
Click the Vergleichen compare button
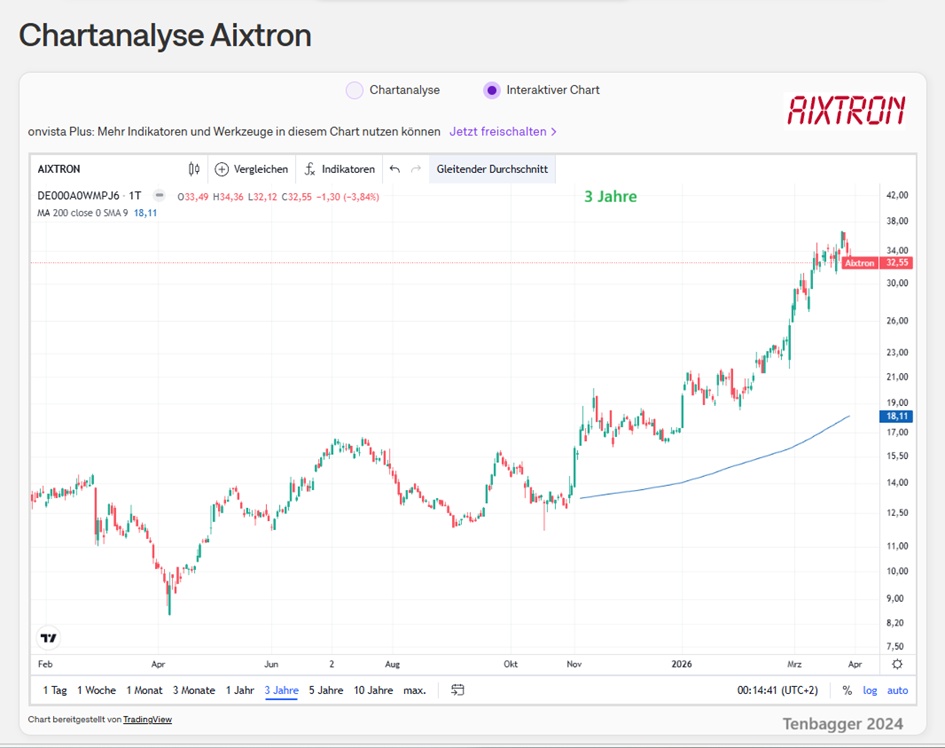point(251,169)
